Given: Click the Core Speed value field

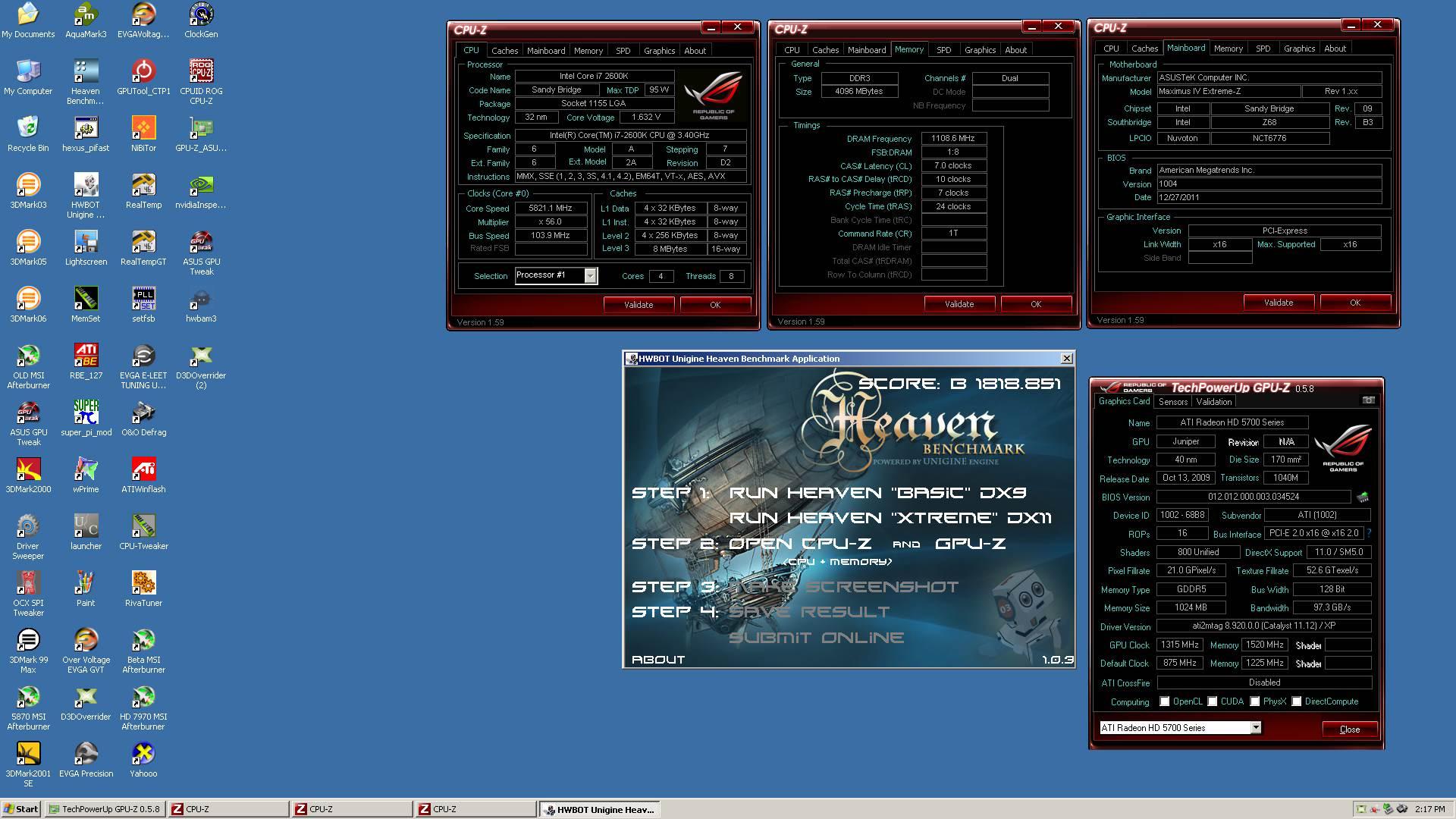Looking at the screenshot, I should 551,209.
